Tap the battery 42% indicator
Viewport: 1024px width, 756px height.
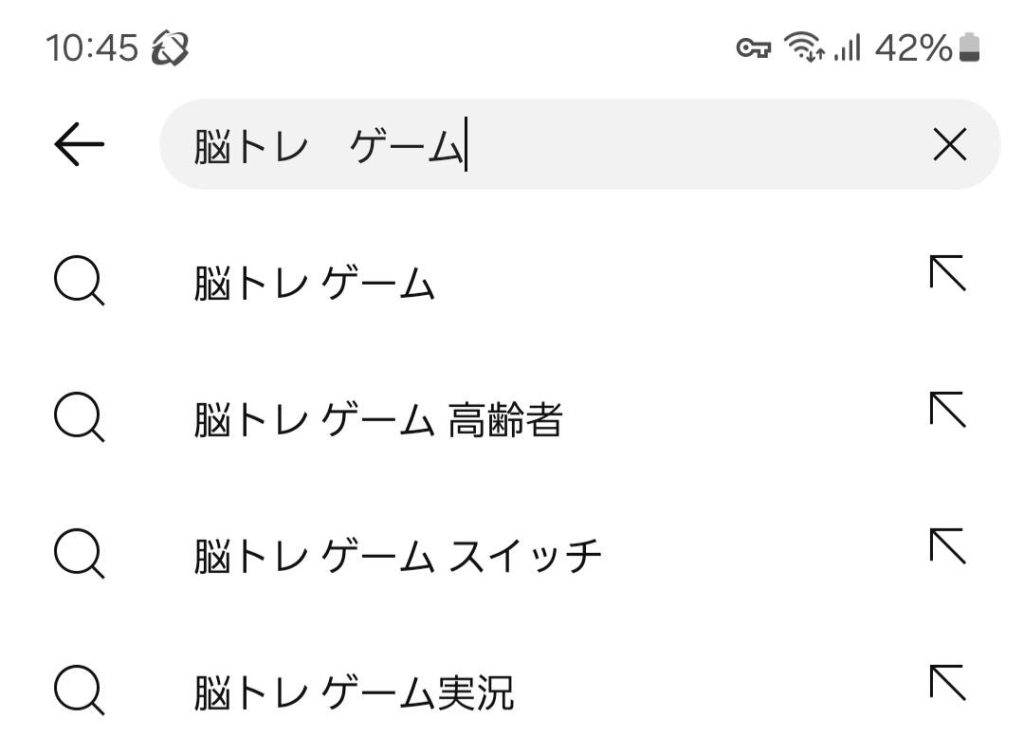point(926,48)
